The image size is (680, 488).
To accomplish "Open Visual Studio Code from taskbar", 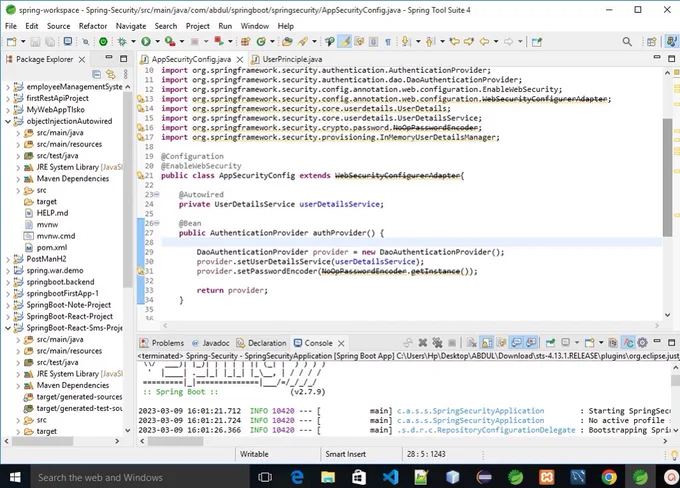I will [390, 477].
